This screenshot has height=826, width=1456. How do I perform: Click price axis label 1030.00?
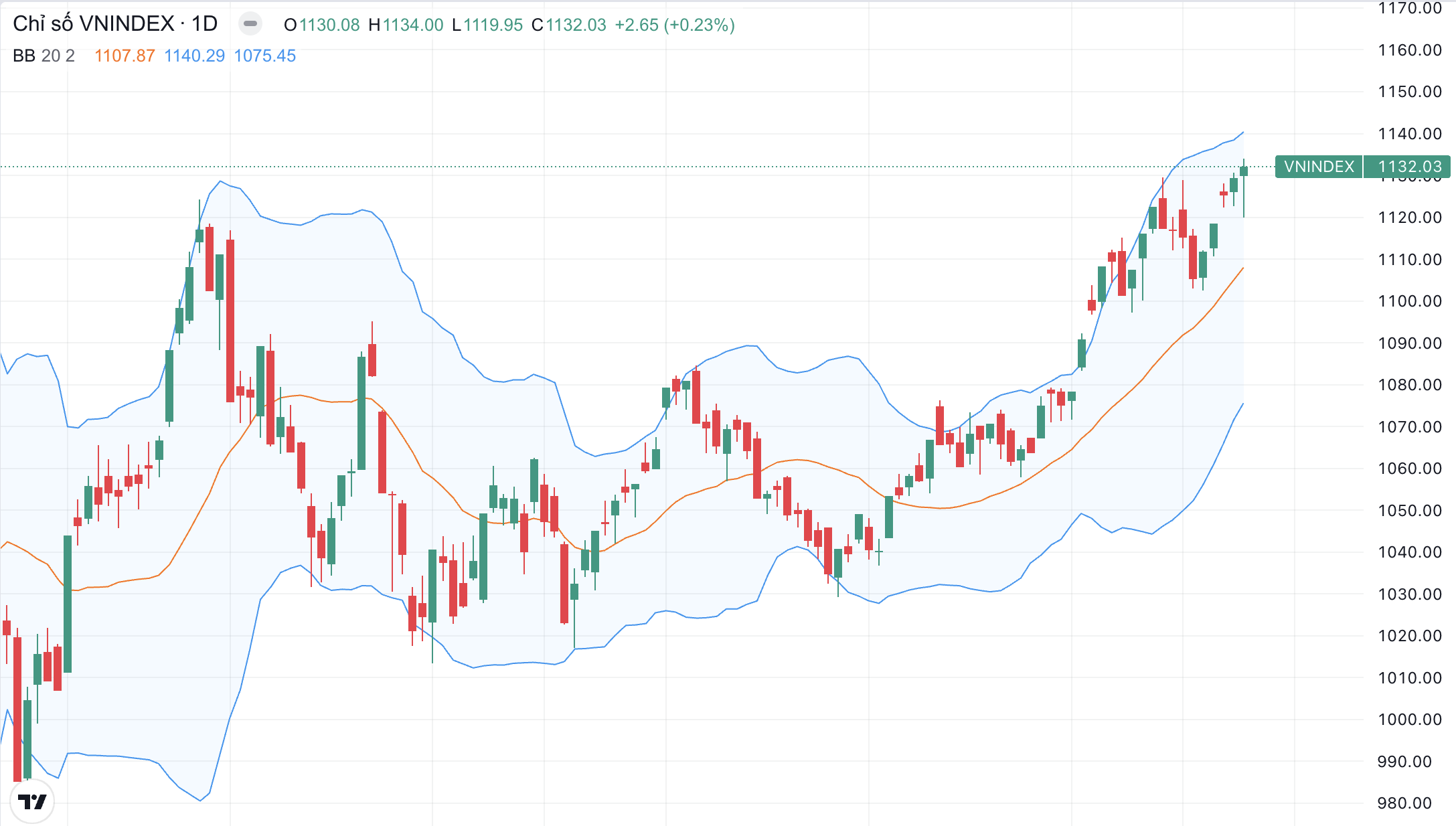coord(1409,594)
